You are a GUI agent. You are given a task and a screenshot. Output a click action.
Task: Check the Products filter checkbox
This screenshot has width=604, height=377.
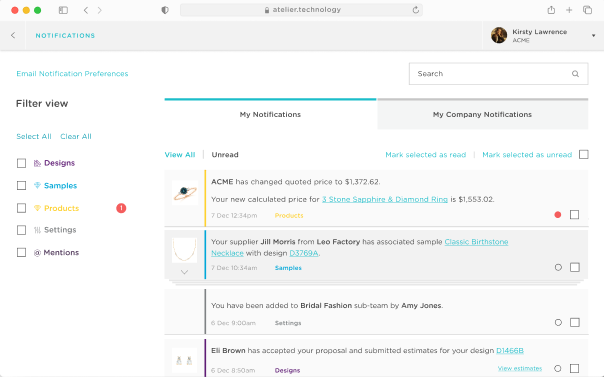point(22,208)
